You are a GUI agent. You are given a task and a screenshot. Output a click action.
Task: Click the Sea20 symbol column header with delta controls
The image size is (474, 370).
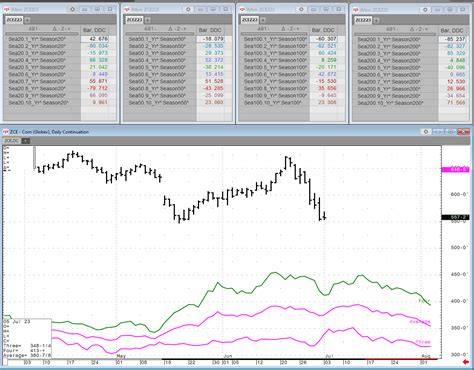(42, 29)
